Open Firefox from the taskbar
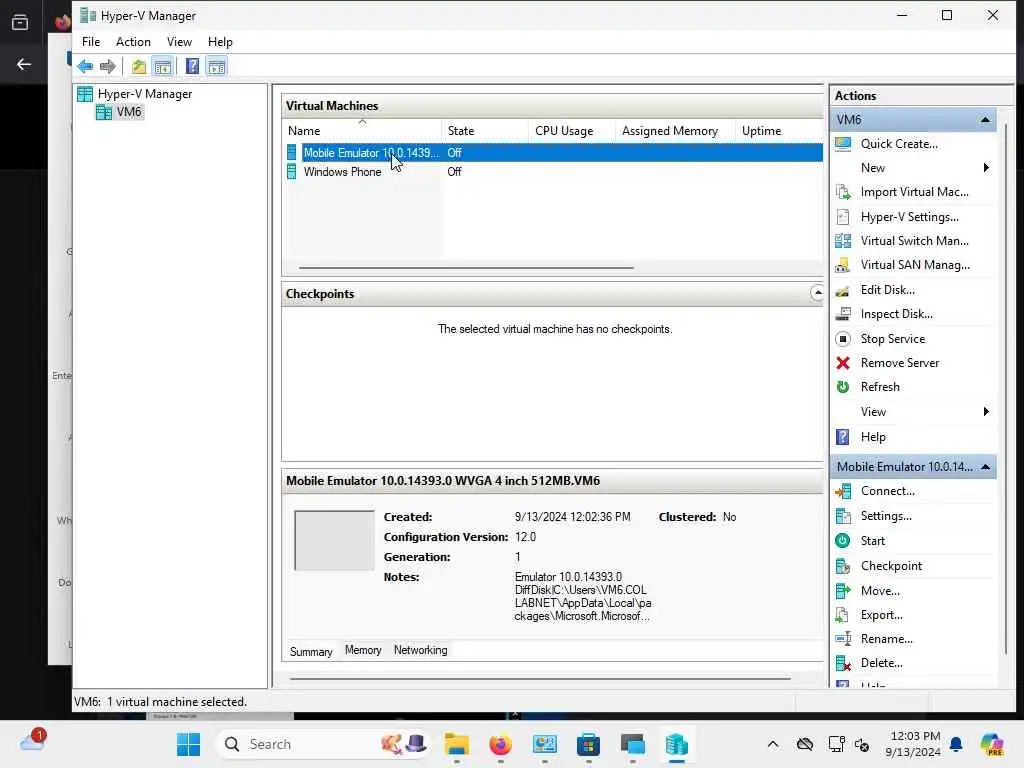This screenshot has width=1024, height=768. coord(500,744)
